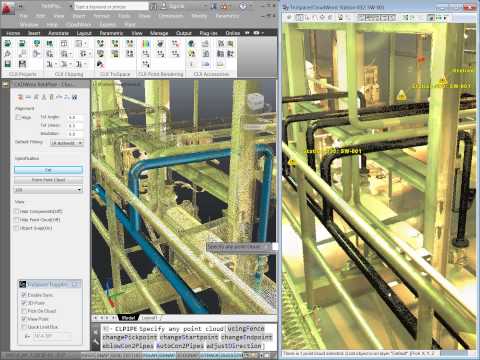Click the first icon in CLR TruSpace panel

(100, 44)
